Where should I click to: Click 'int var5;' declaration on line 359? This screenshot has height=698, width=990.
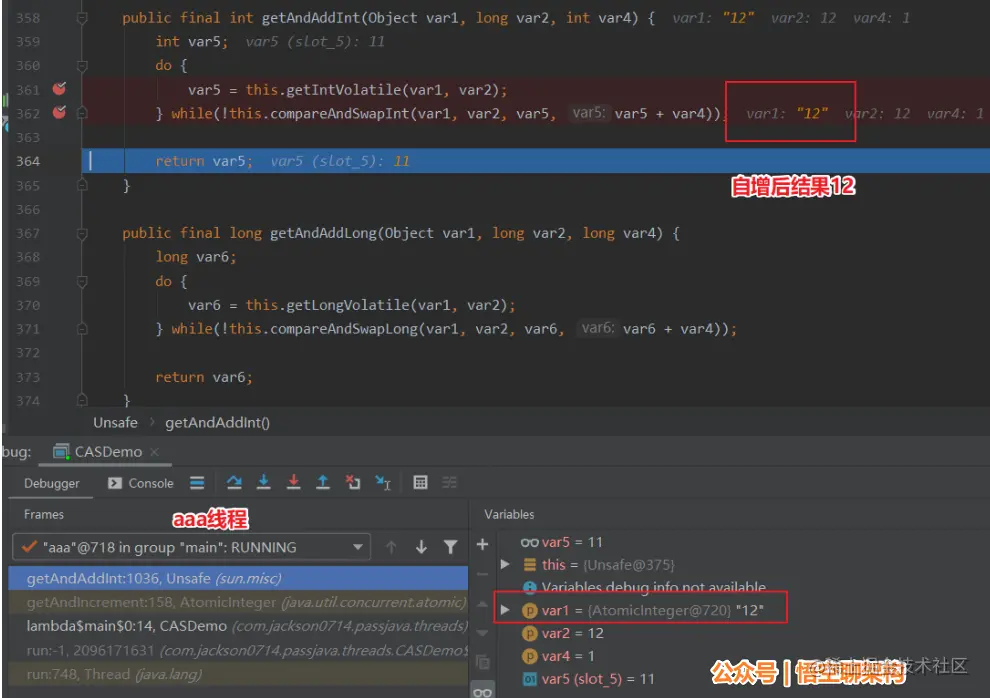click(192, 42)
